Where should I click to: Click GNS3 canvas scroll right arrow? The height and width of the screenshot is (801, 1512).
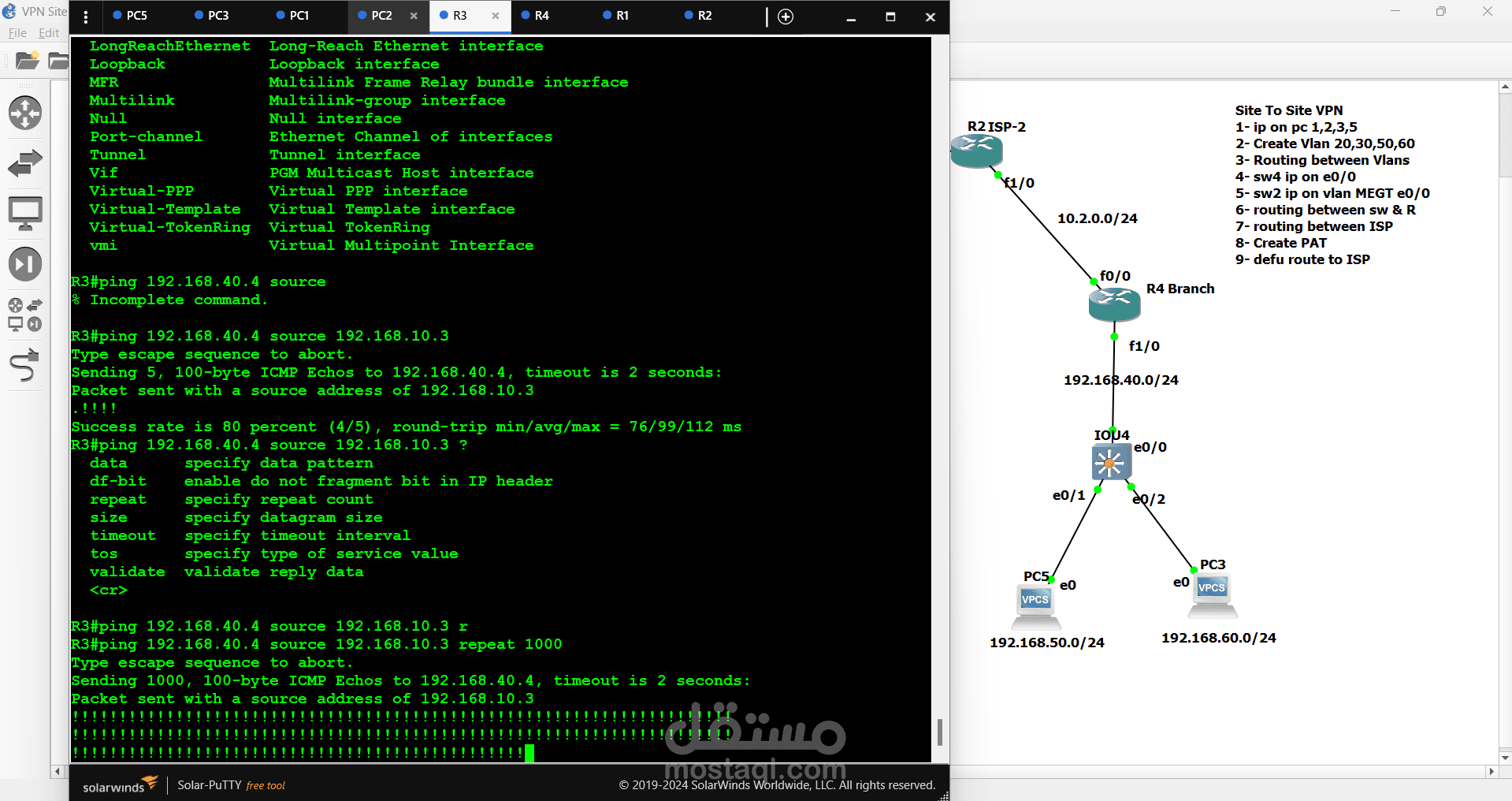click(x=1491, y=771)
